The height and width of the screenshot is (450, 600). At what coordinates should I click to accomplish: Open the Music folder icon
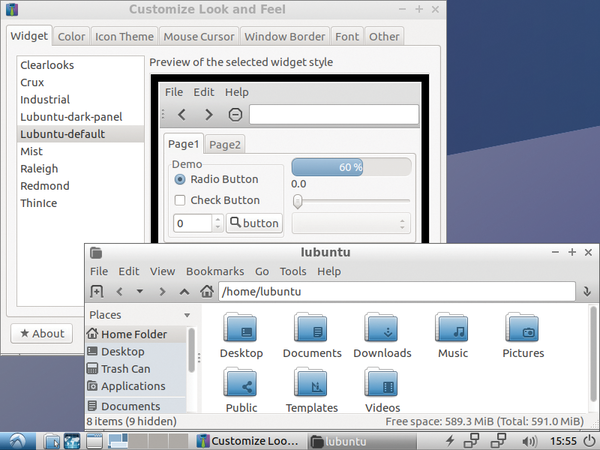(x=452, y=327)
